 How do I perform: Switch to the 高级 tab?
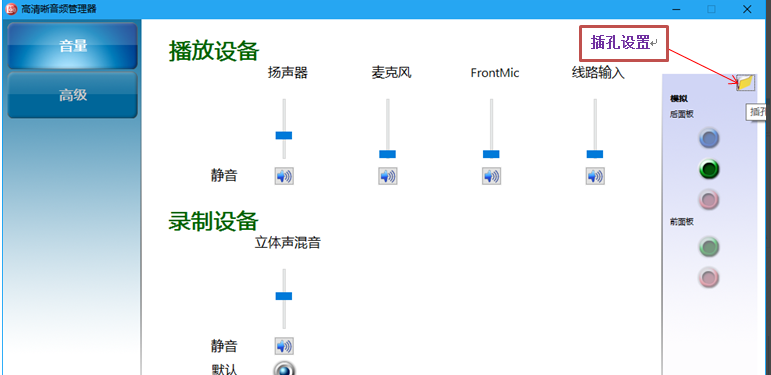[x=72, y=95]
